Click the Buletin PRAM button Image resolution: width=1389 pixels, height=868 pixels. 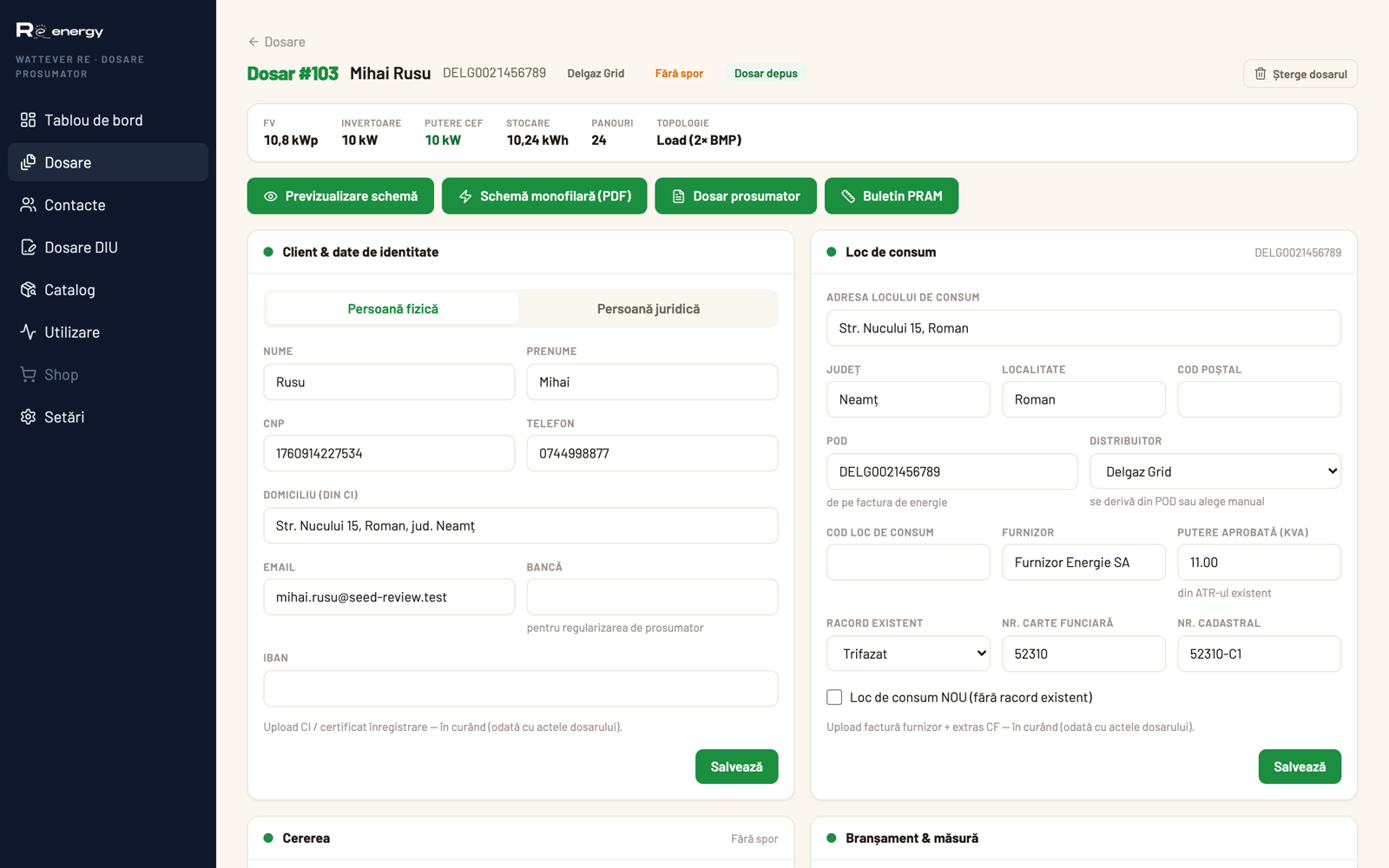[x=892, y=196]
